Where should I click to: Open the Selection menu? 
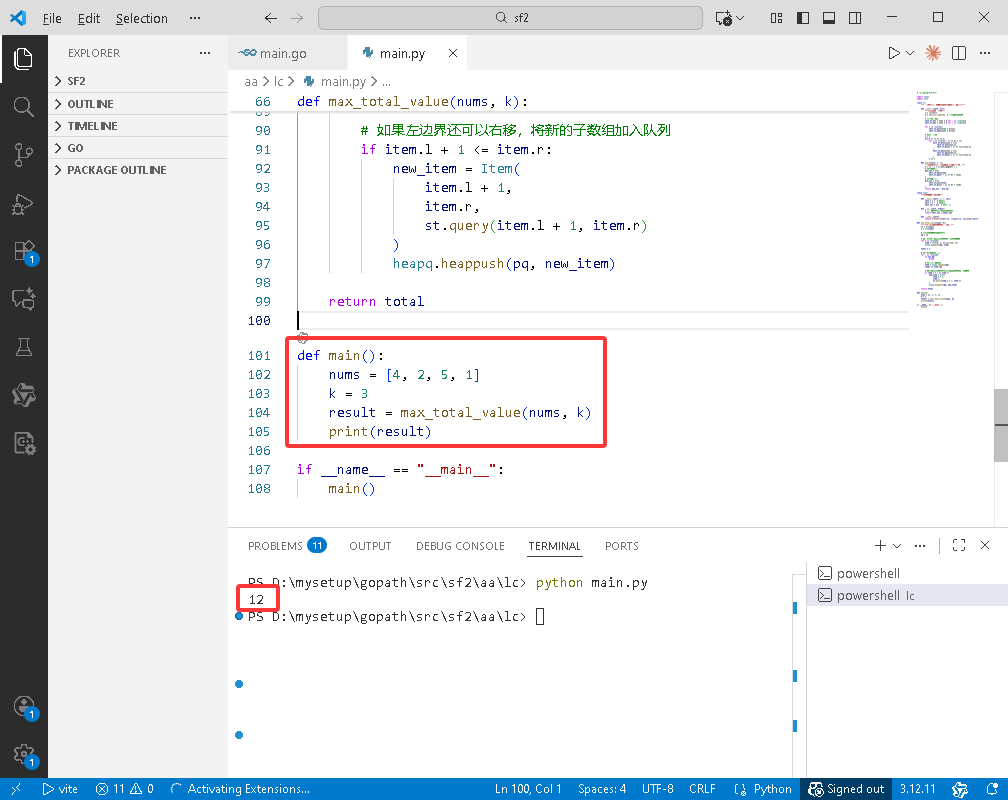[x=141, y=18]
